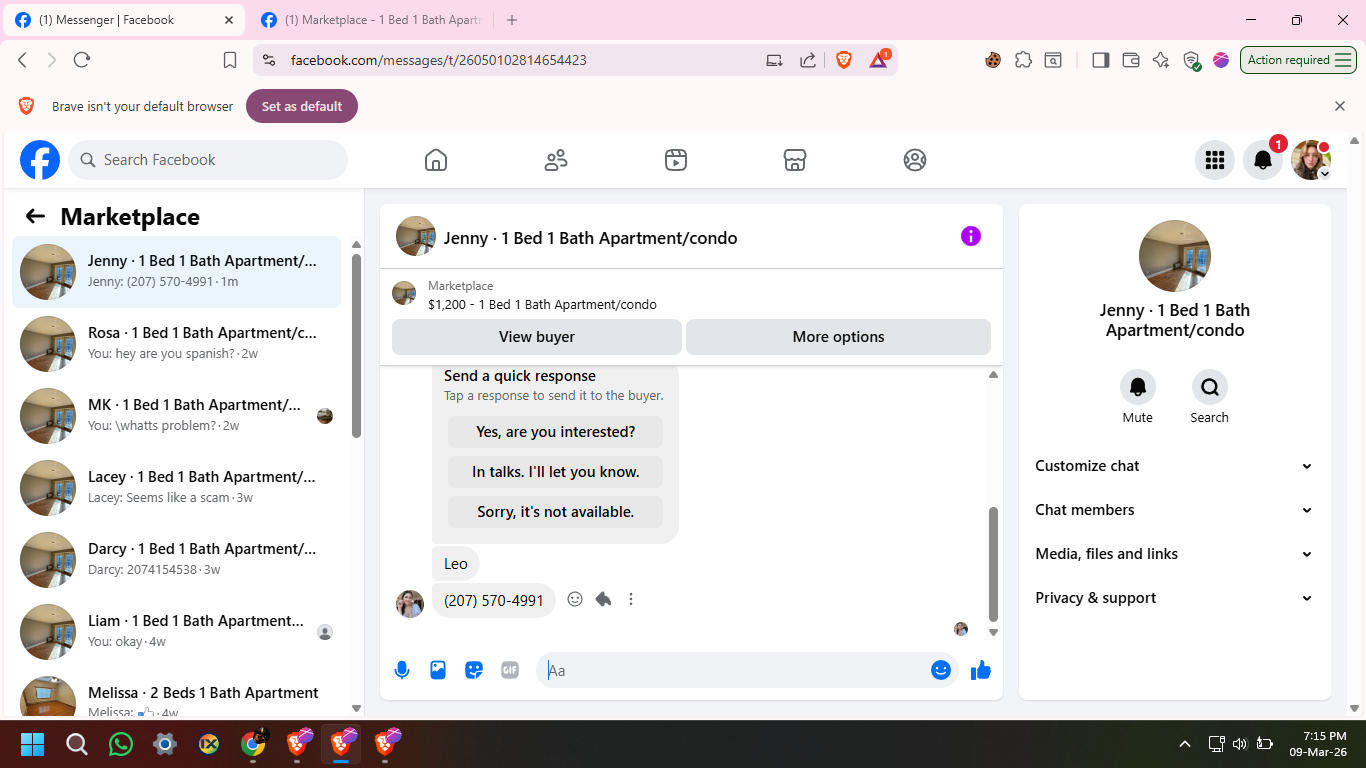Open Brave Wallet icon in toolbar
Viewport: 1366px width, 768px height.
pyautogui.click(x=1131, y=60)
